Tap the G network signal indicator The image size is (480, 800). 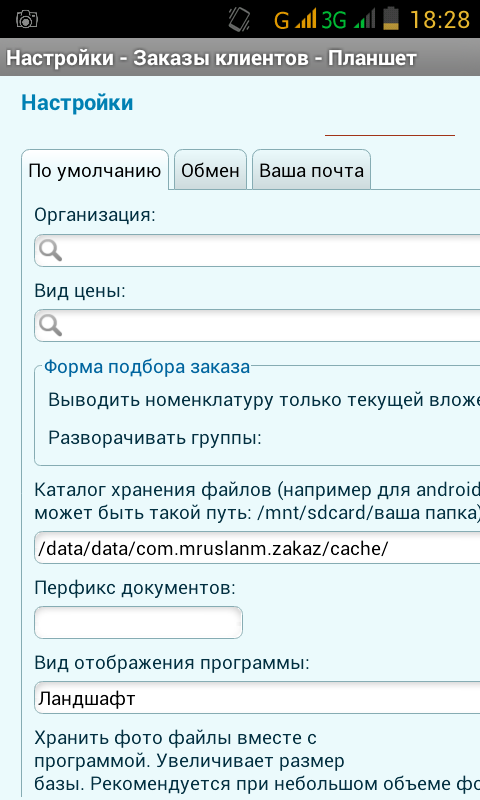[295, 20]
